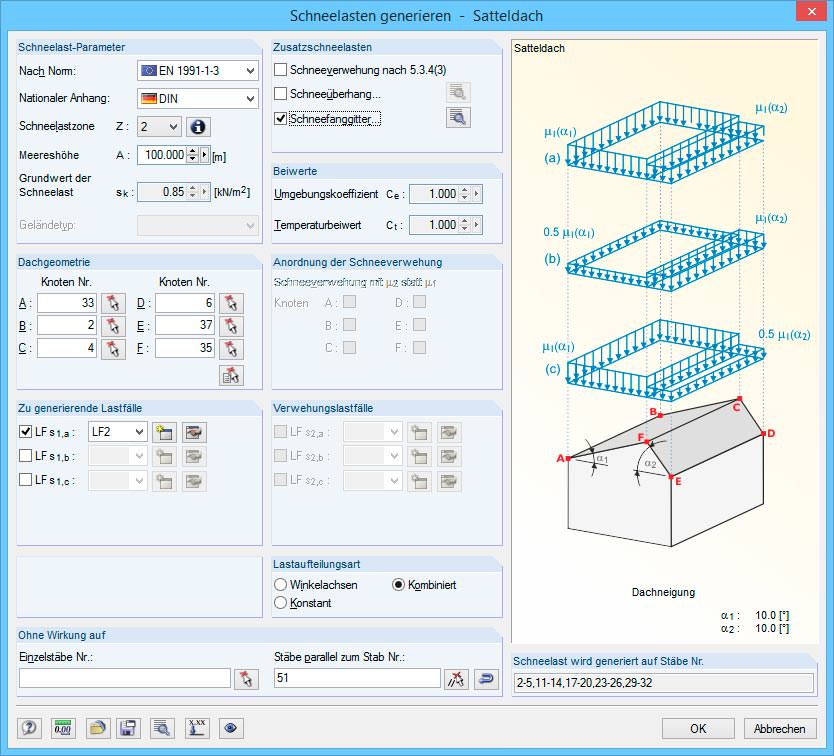The width and height of the screenshot is (834, 756).
Task: Click the Meereshöhe value field
Action: click(x=162, y=155)
